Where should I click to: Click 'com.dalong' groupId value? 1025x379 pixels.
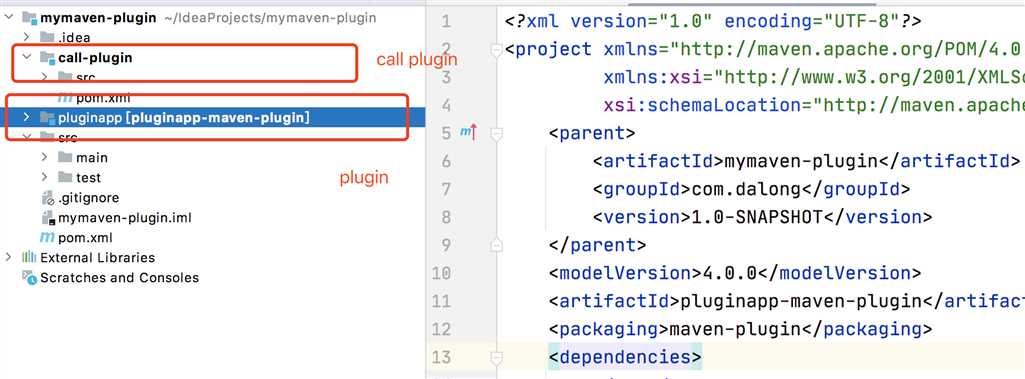[x=746, y=190]
